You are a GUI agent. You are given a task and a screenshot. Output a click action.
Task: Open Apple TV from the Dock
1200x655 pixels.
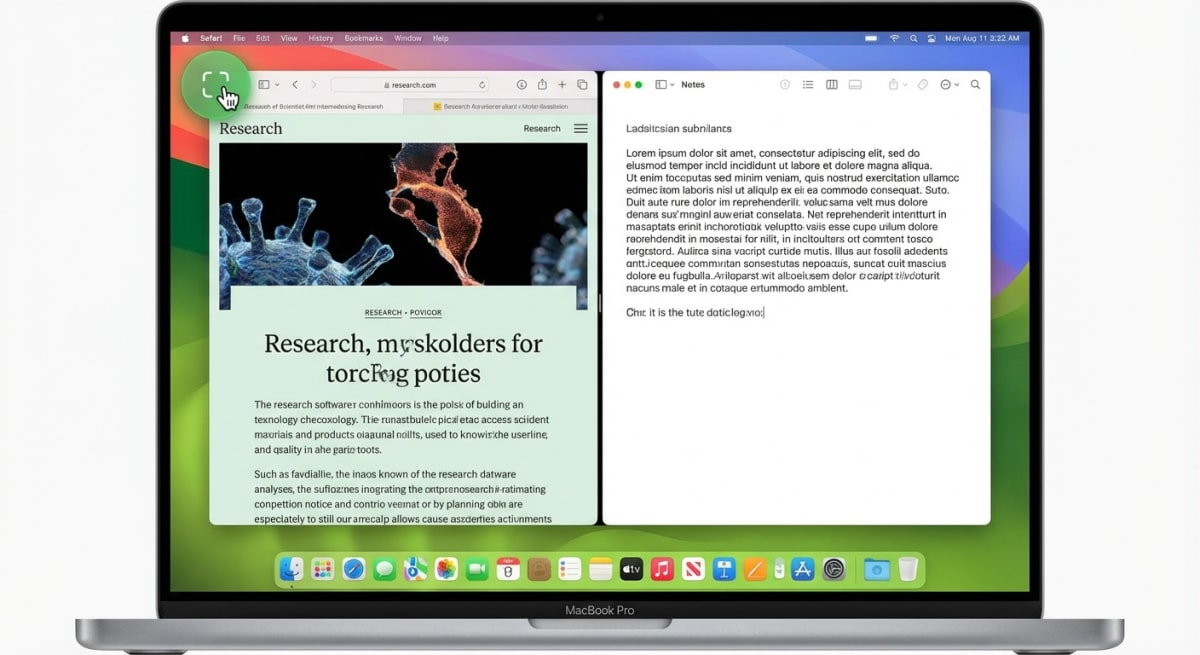pos(631,569)
